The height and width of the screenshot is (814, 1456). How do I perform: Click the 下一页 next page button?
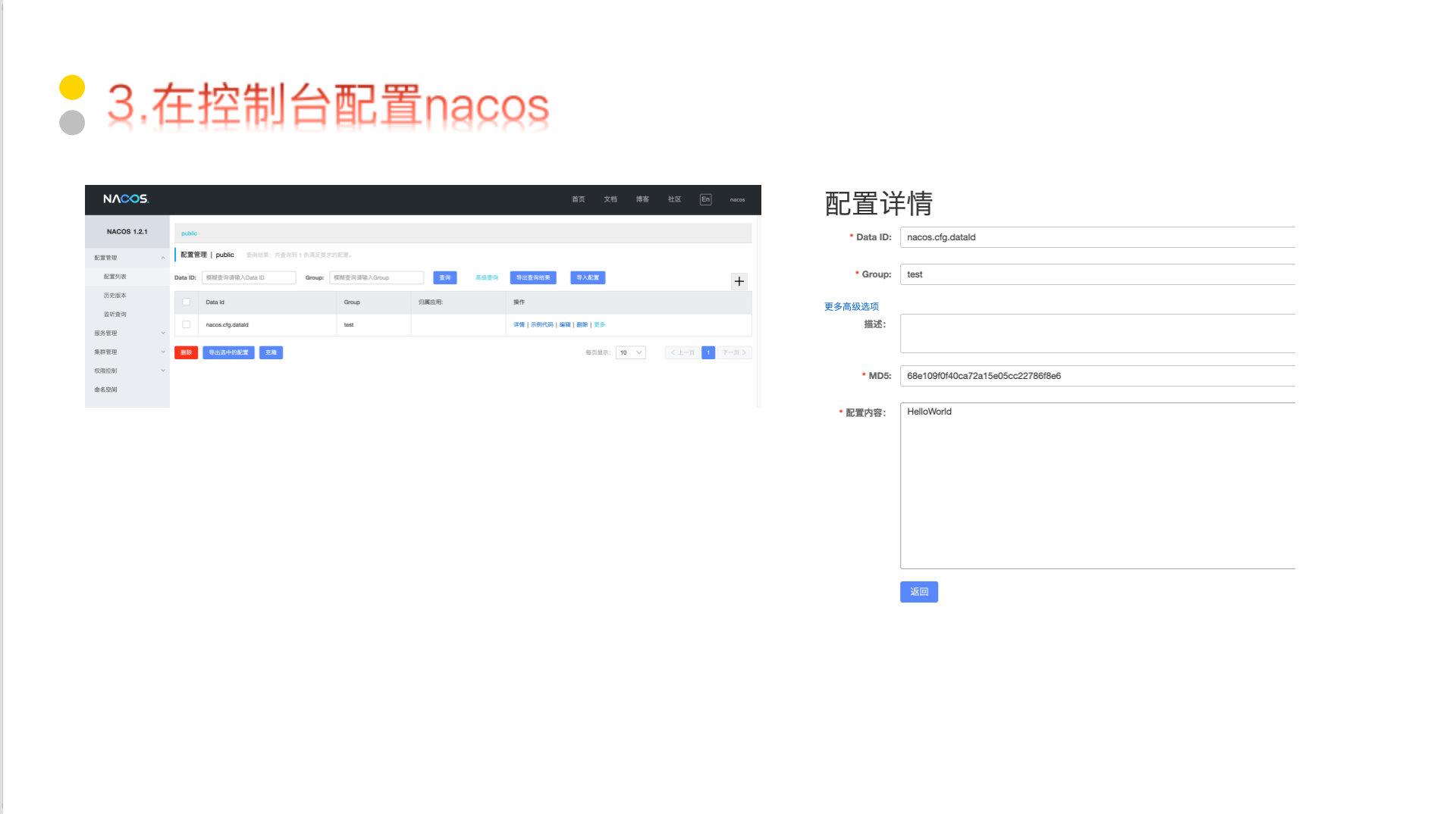click(x=734, y=352)
